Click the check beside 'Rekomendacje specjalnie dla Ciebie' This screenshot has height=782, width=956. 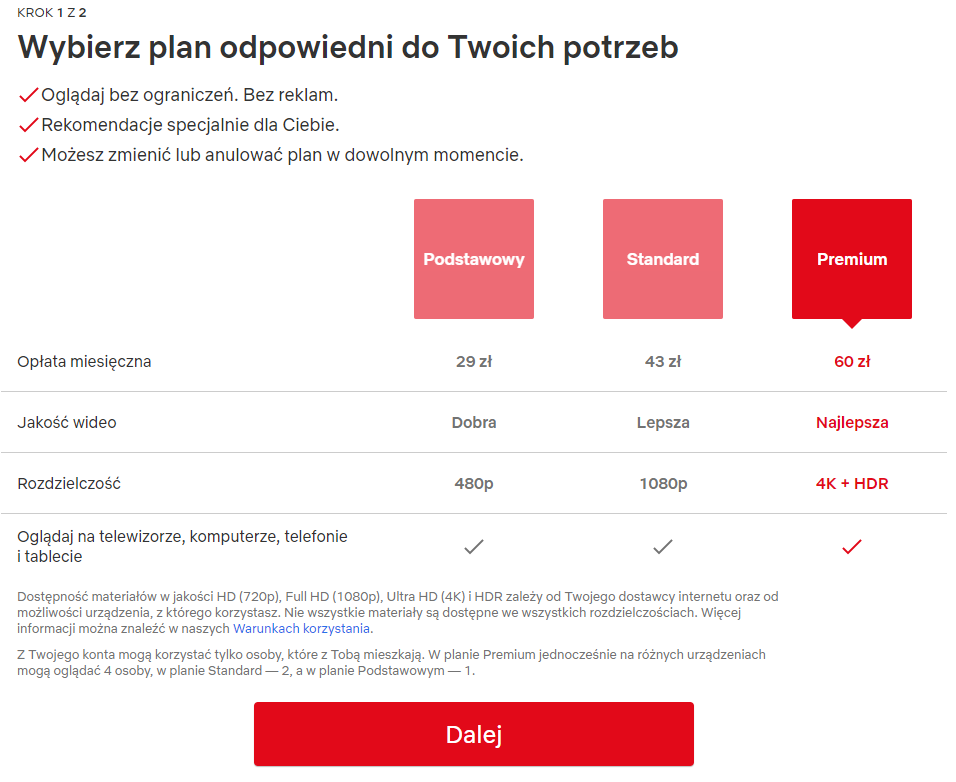27,125
